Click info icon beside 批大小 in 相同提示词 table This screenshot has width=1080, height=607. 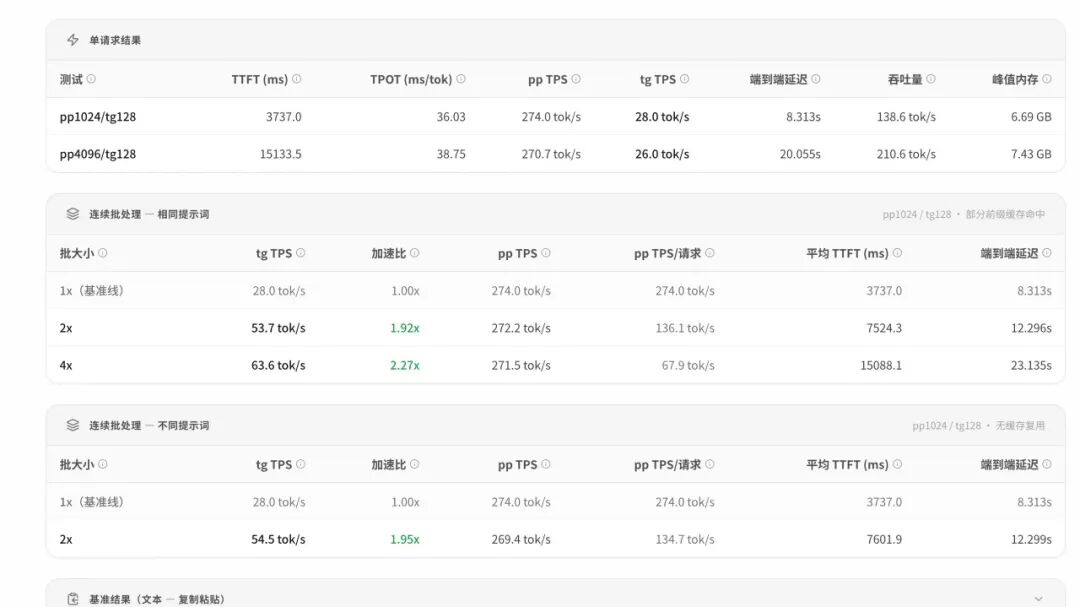103,253
